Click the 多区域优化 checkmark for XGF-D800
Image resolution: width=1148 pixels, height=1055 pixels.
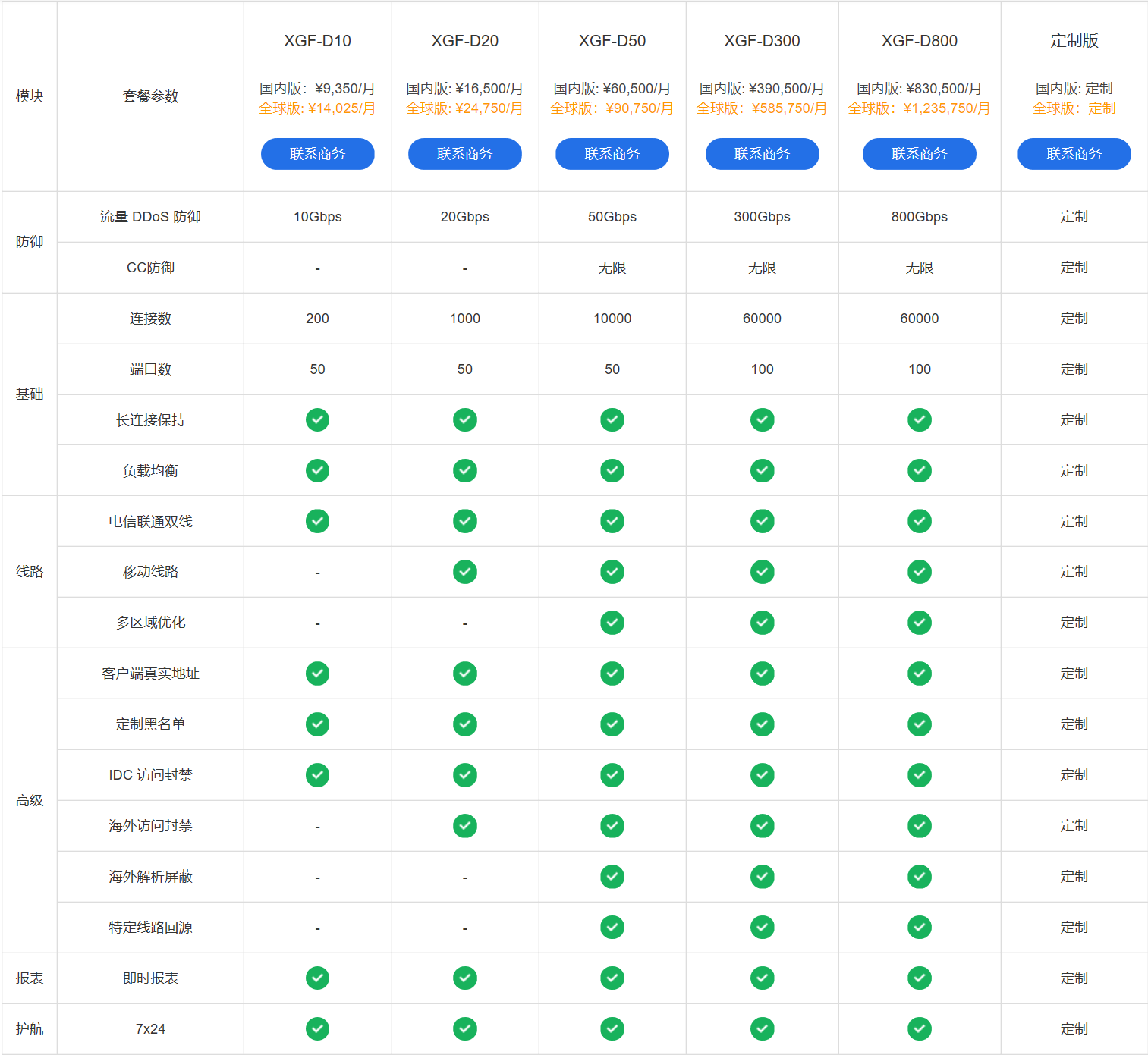919,623
